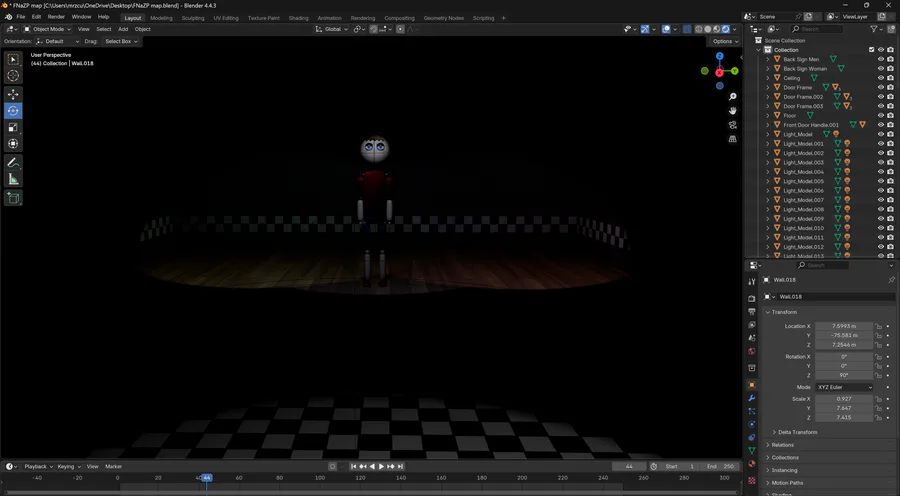Screen dimensions: 900x496
Task: Open the Render properties tab
Action: tap(752, 299)
